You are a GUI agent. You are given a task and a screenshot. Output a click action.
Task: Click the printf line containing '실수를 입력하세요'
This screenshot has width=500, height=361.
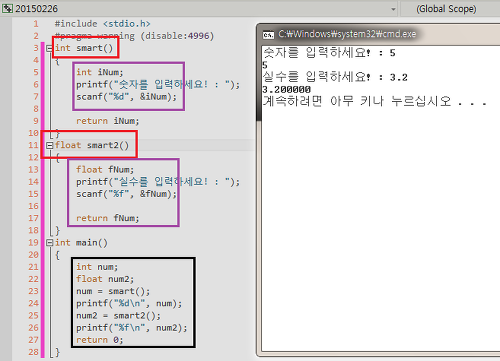click(x=158, y=182)
